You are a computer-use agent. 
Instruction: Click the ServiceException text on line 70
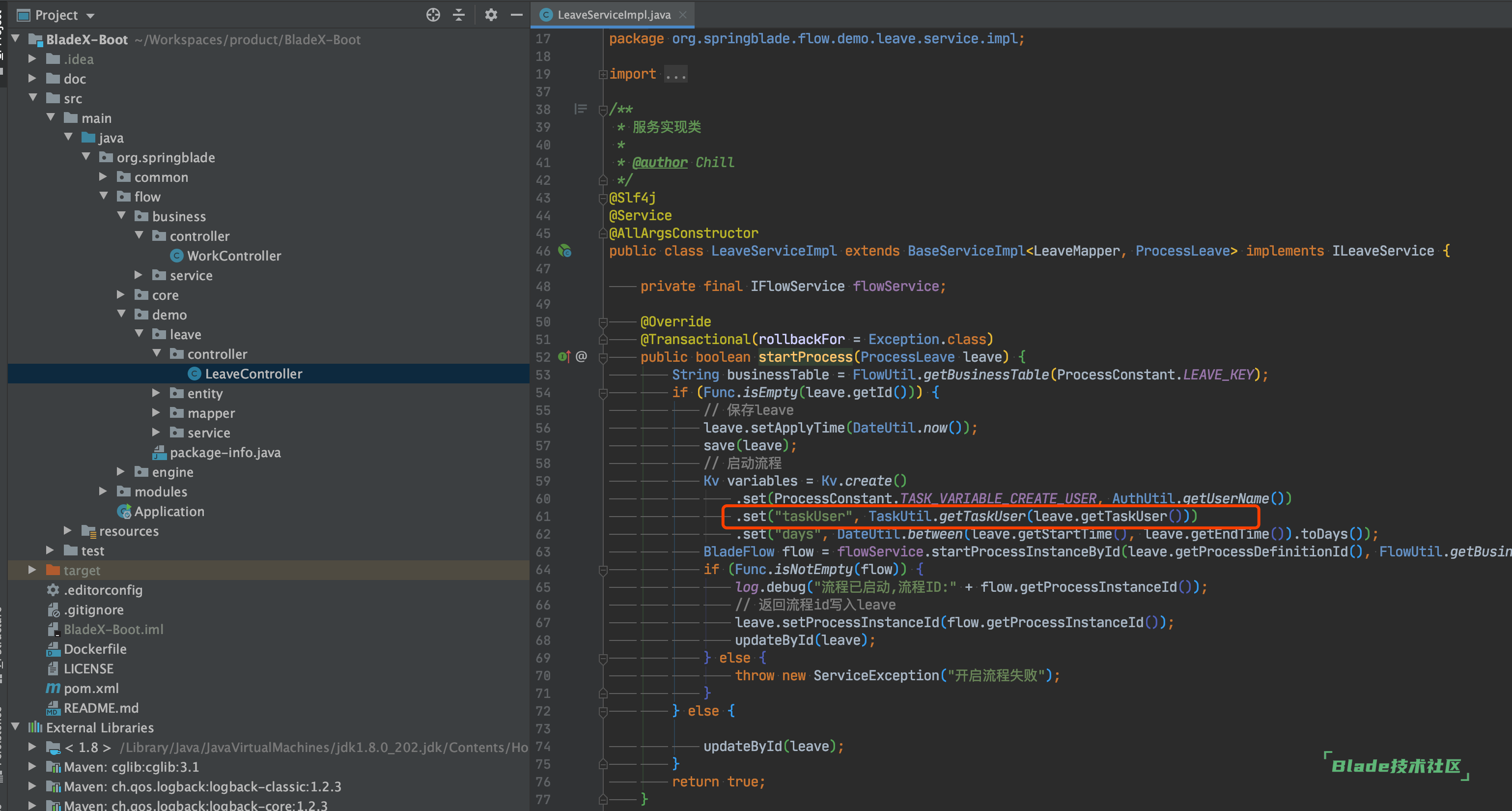[x=876, y=675]
